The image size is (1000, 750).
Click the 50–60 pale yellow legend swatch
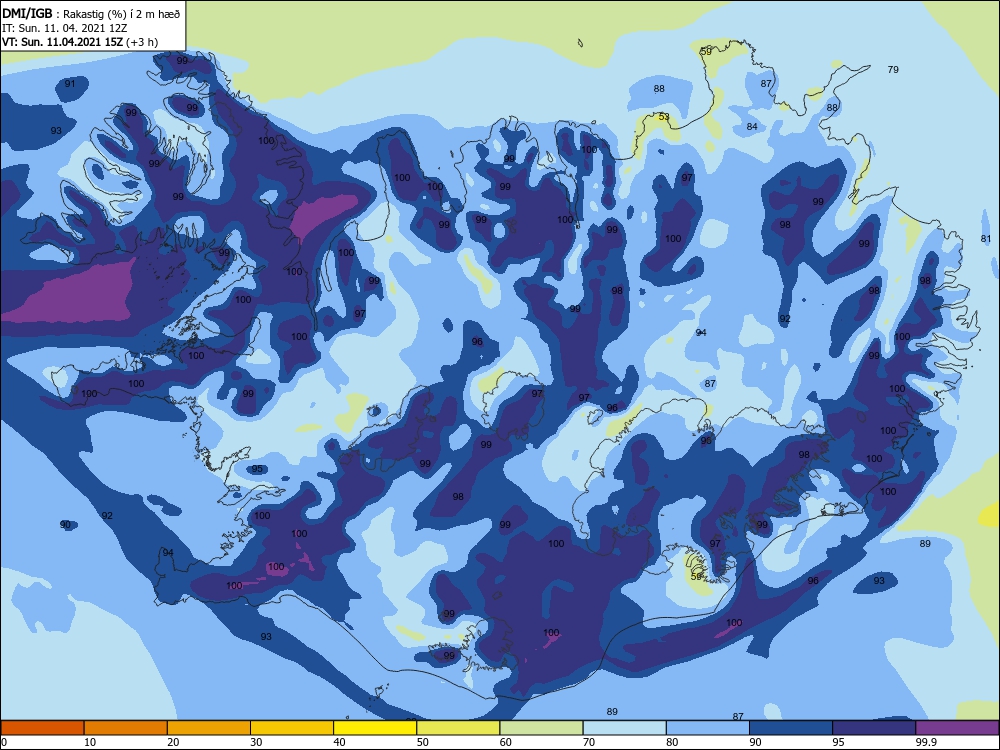(458, 728)
